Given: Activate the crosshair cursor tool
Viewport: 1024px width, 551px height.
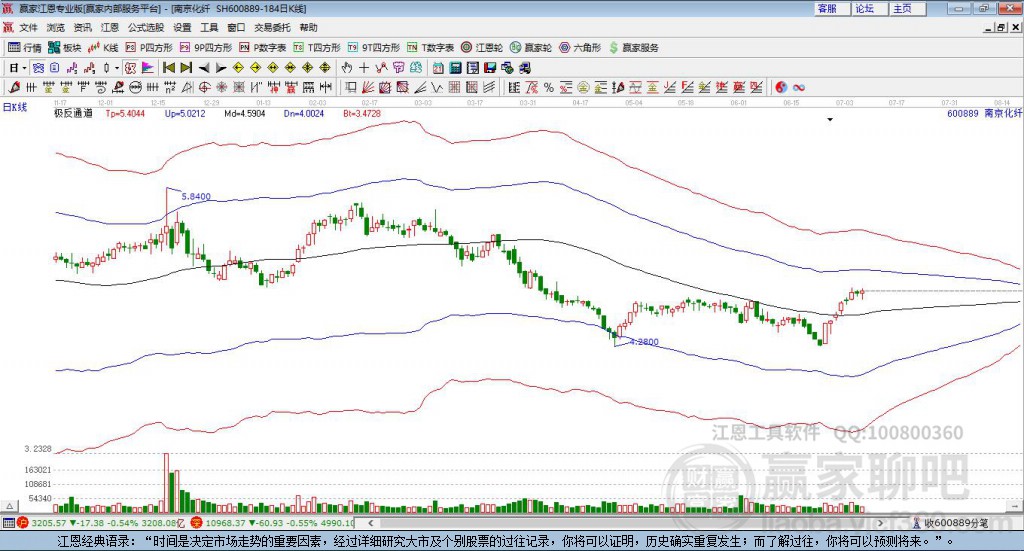Looking at the screenshot, I should click(364, 68).
